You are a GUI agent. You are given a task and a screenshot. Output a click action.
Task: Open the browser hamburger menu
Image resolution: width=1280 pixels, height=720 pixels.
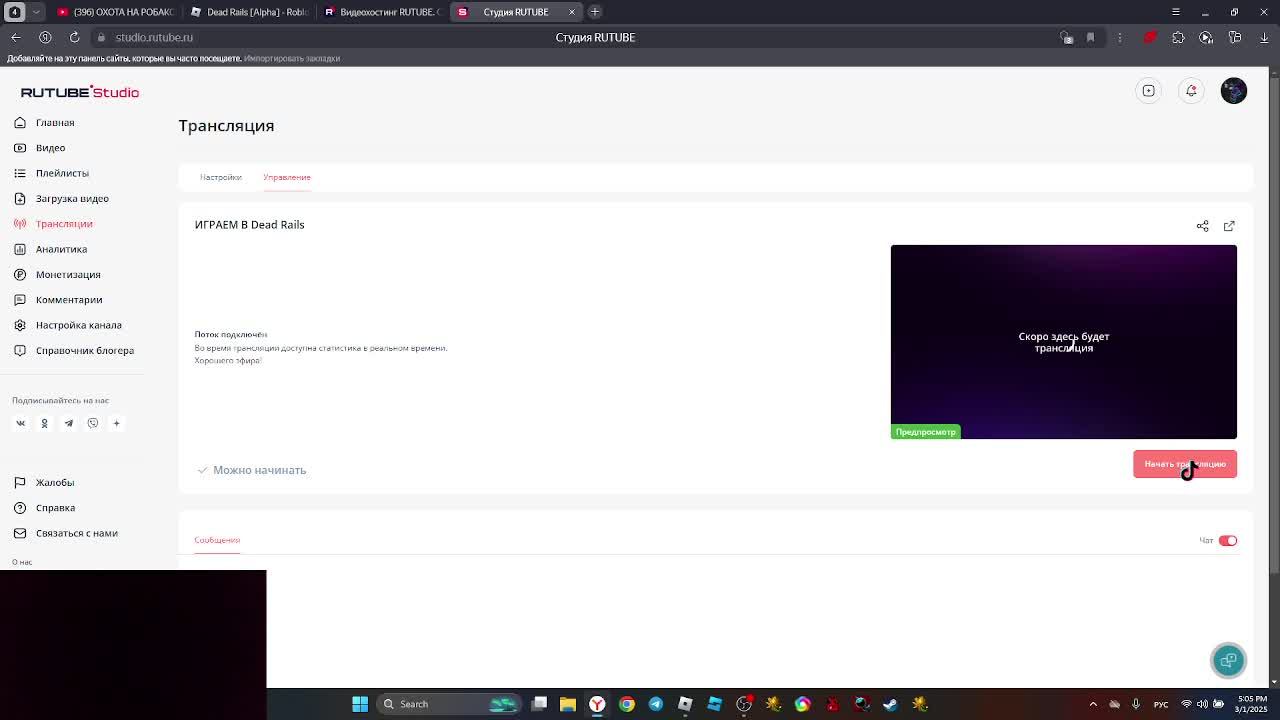1176,12
